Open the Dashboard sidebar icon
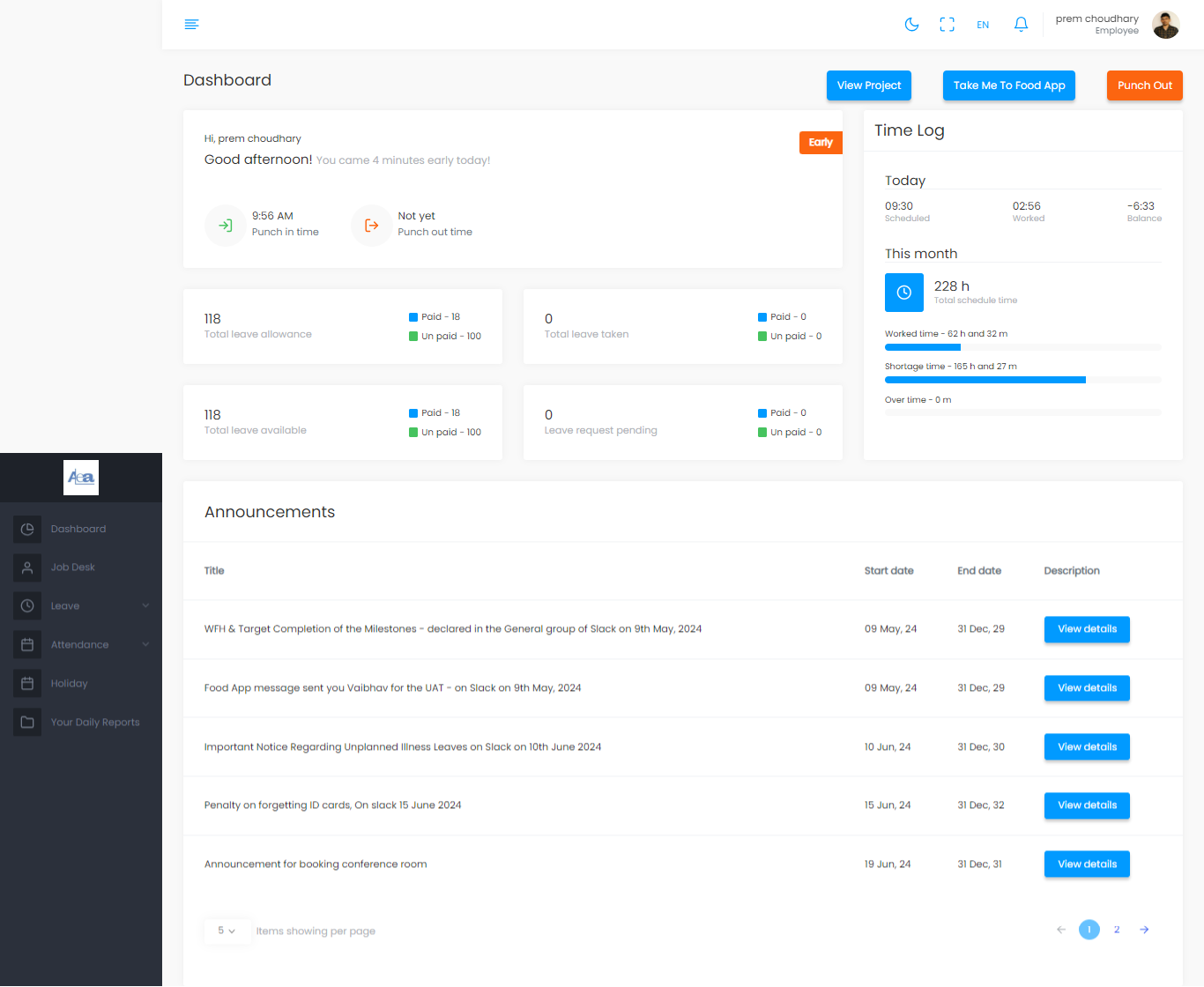 pos(27,529)
